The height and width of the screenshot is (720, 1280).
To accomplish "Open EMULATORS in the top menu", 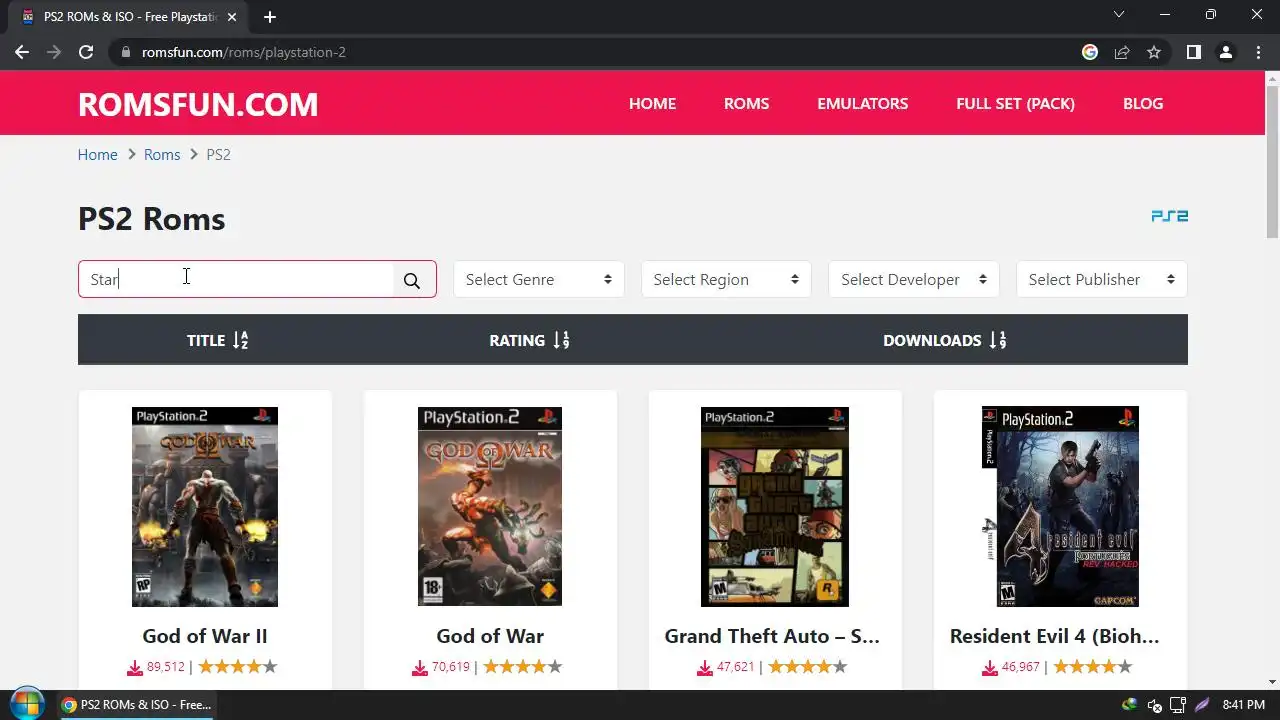I will [862, 104].
